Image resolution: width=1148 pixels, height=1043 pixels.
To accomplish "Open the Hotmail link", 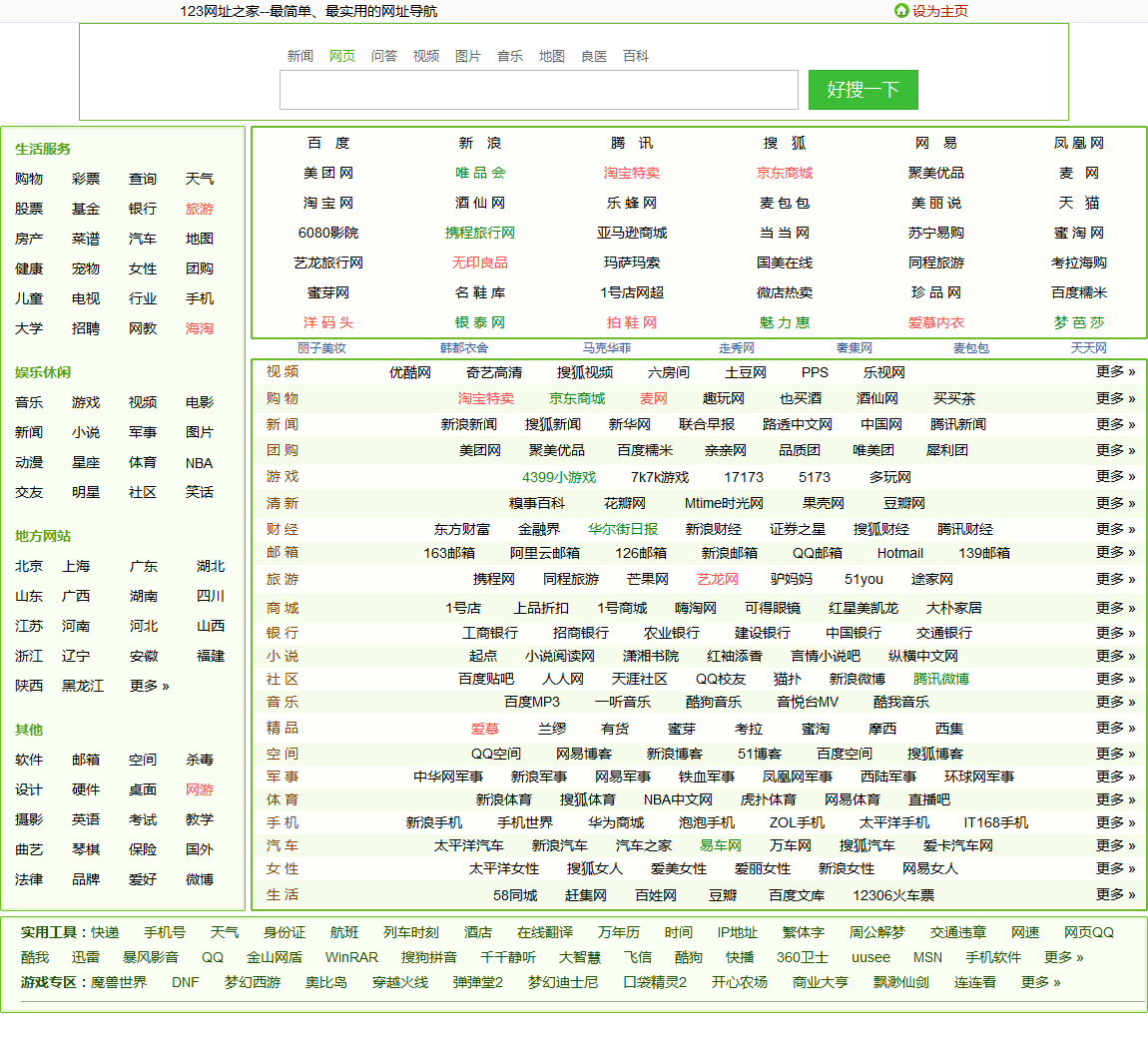I will point(899,553).
